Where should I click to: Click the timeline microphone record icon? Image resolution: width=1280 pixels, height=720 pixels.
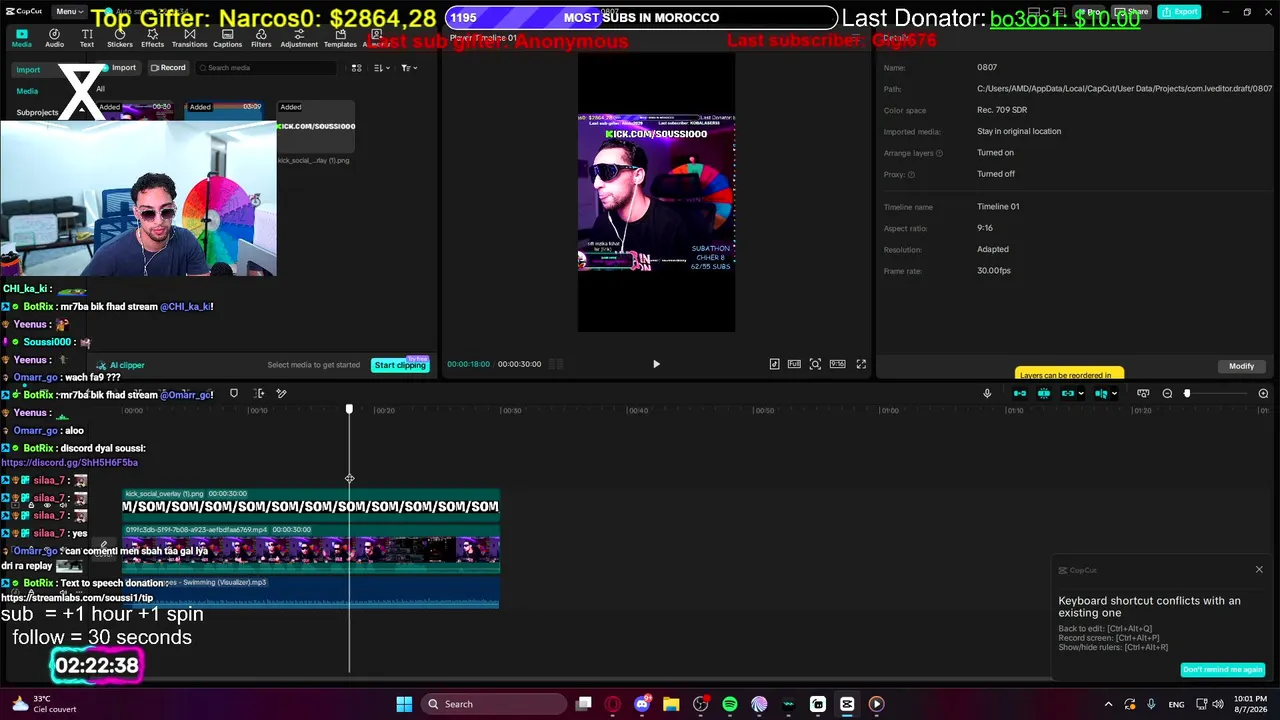[x=987, y=394]
